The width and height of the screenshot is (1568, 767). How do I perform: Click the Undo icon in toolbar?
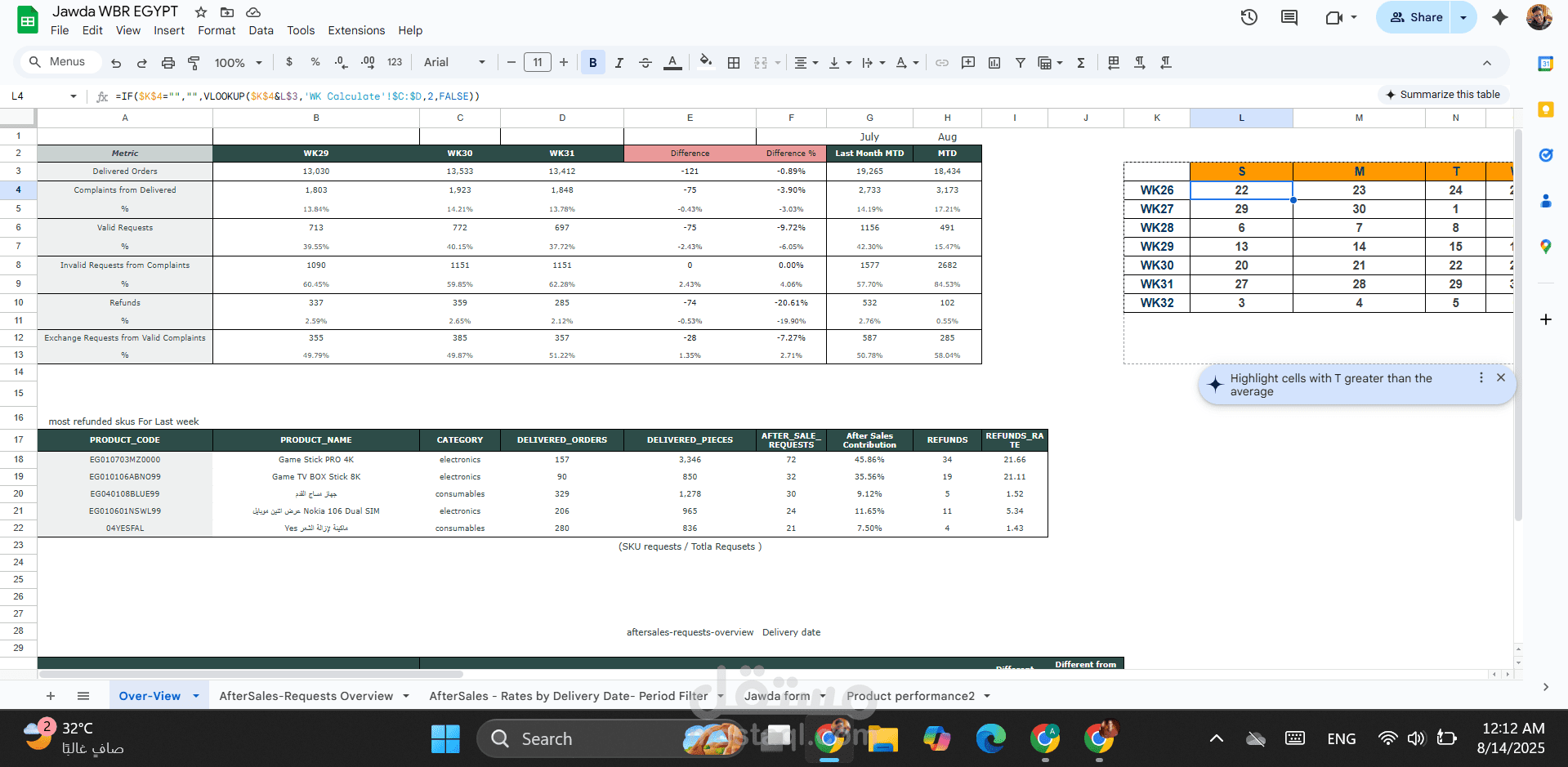(x=116, y=63)
